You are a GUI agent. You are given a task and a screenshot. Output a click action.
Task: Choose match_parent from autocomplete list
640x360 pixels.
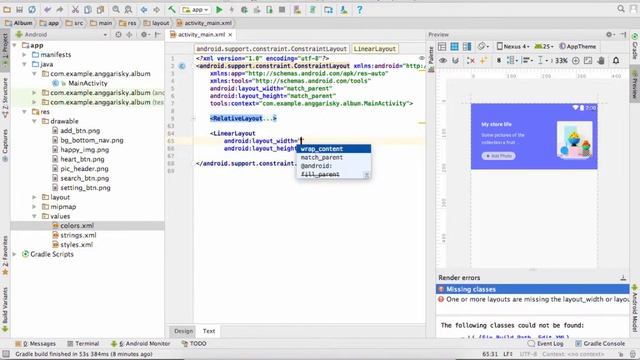333,157
